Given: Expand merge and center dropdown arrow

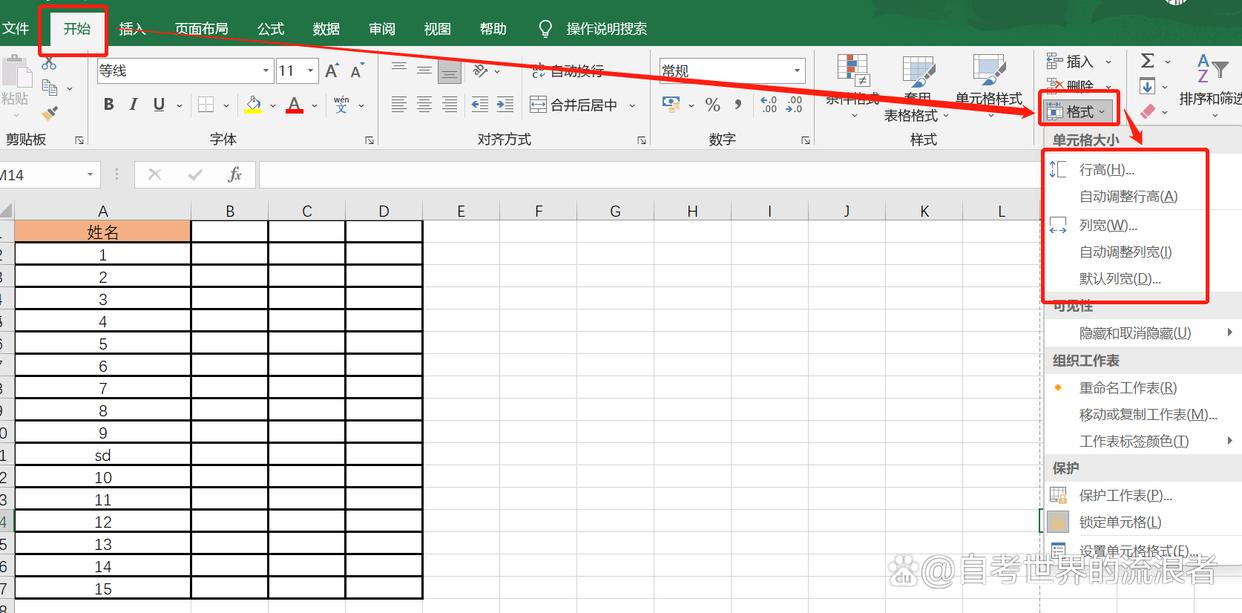Looking at the screenshot, I should coord(633,105).
